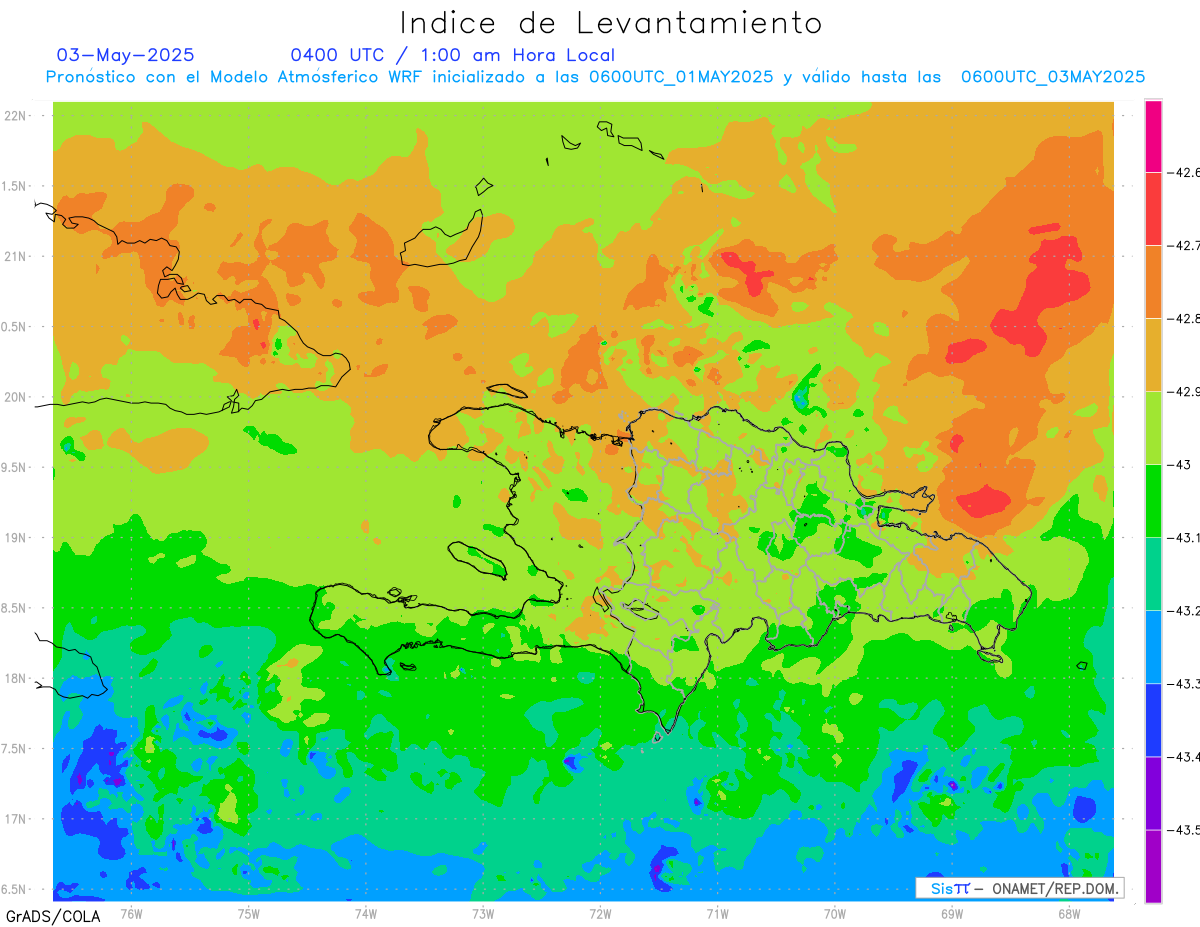Click the "19N" latitude label
Screen dimensions: 1200x927
(16, 538)
